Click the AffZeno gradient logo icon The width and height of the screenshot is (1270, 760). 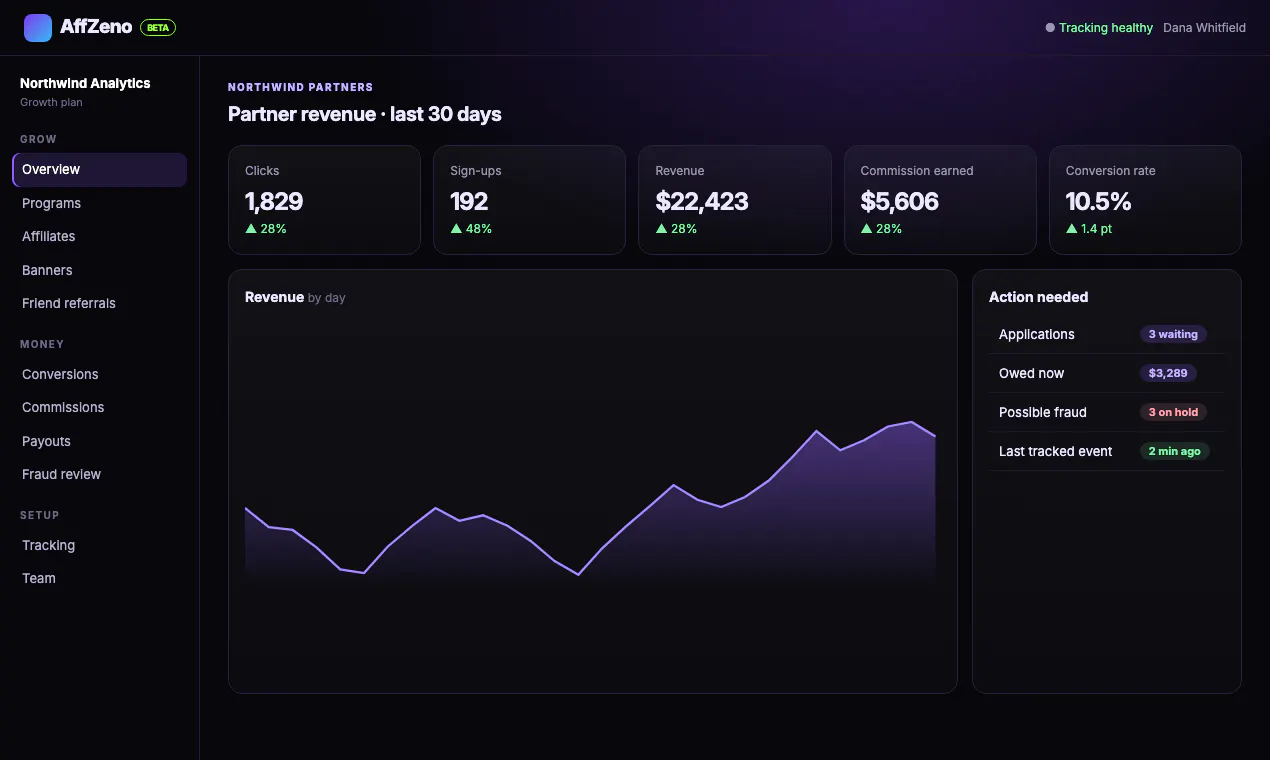click(x=38, y=28)
